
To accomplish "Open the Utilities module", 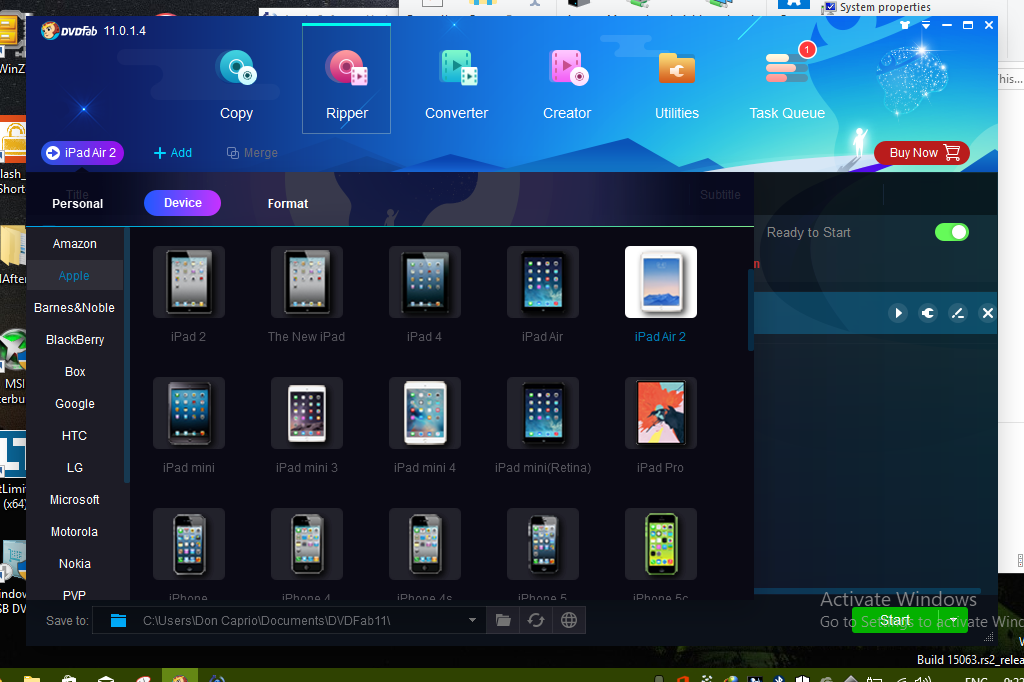I will pyautogui.click(x=677, y=85).
